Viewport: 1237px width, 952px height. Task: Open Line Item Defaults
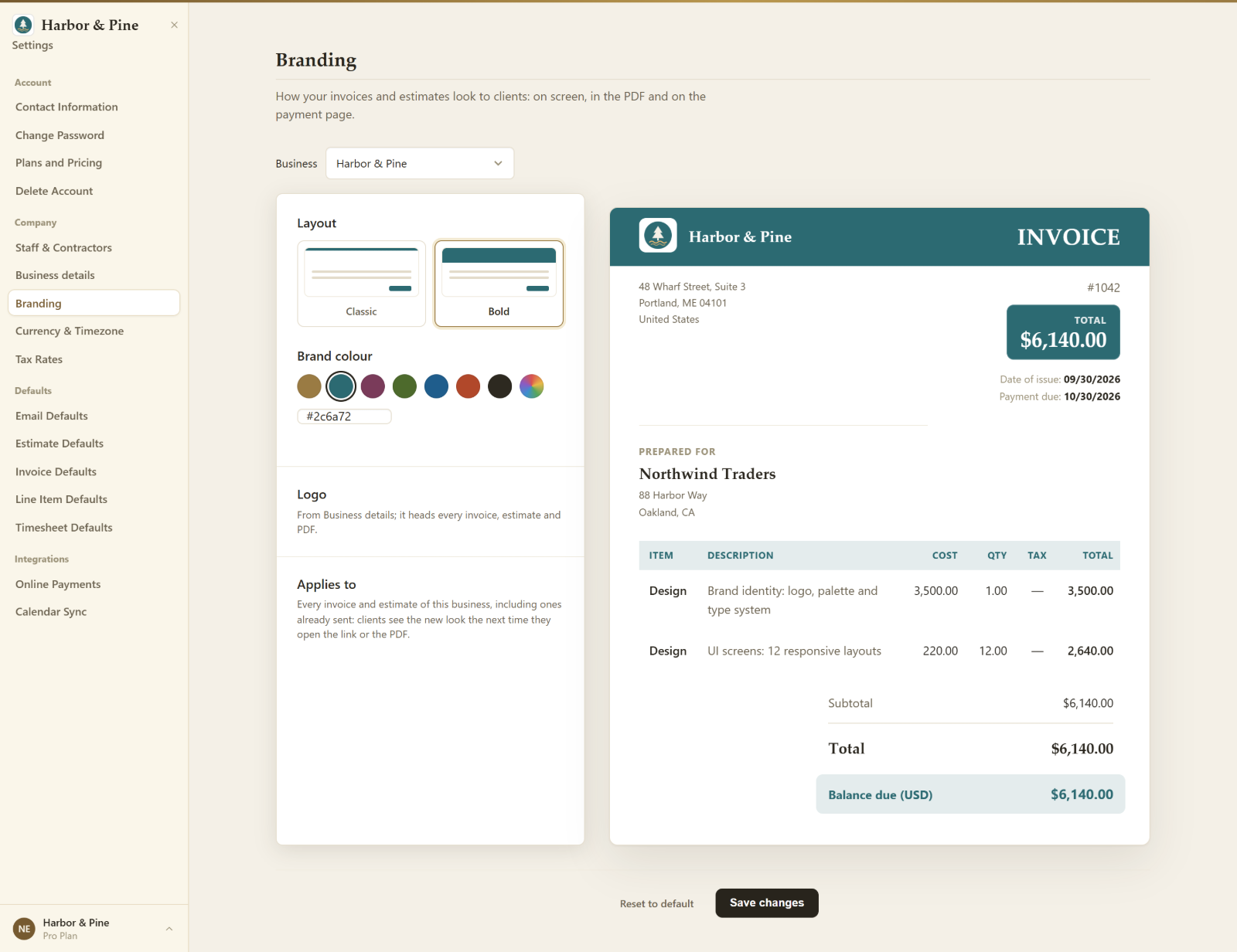pyautogui.click(x=94, y=499)
